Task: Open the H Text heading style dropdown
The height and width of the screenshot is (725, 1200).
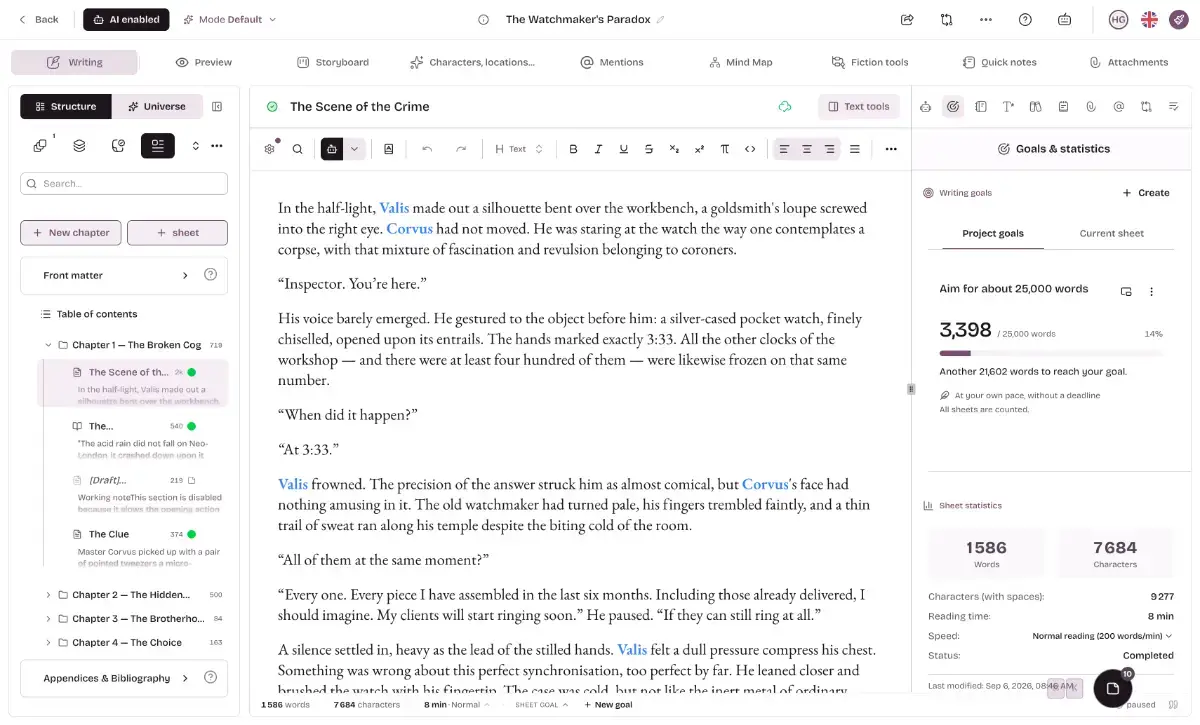Action: (518, 149)
